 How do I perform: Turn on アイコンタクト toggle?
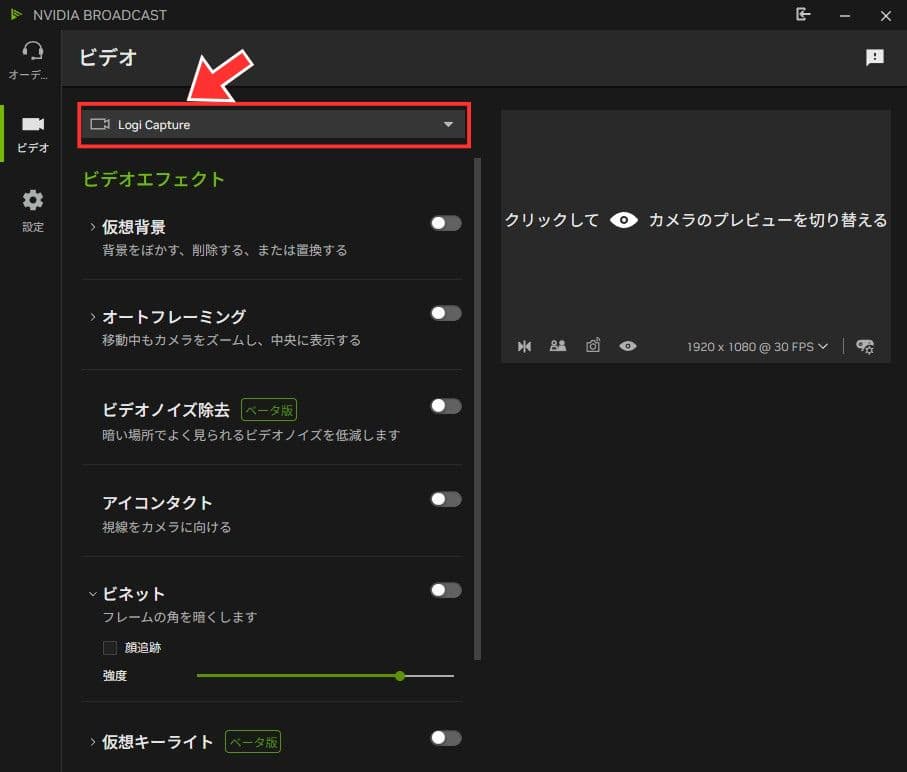pos(446,499)
